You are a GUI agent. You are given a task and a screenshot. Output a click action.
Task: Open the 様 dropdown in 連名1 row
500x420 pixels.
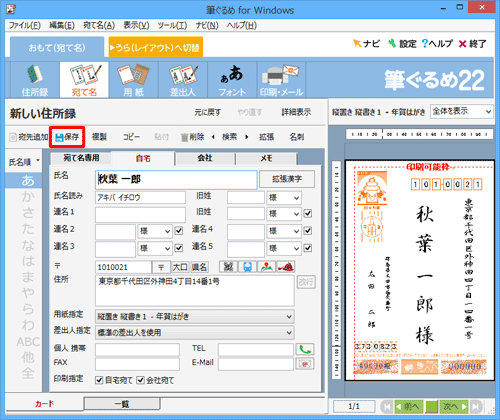(284, 214)
